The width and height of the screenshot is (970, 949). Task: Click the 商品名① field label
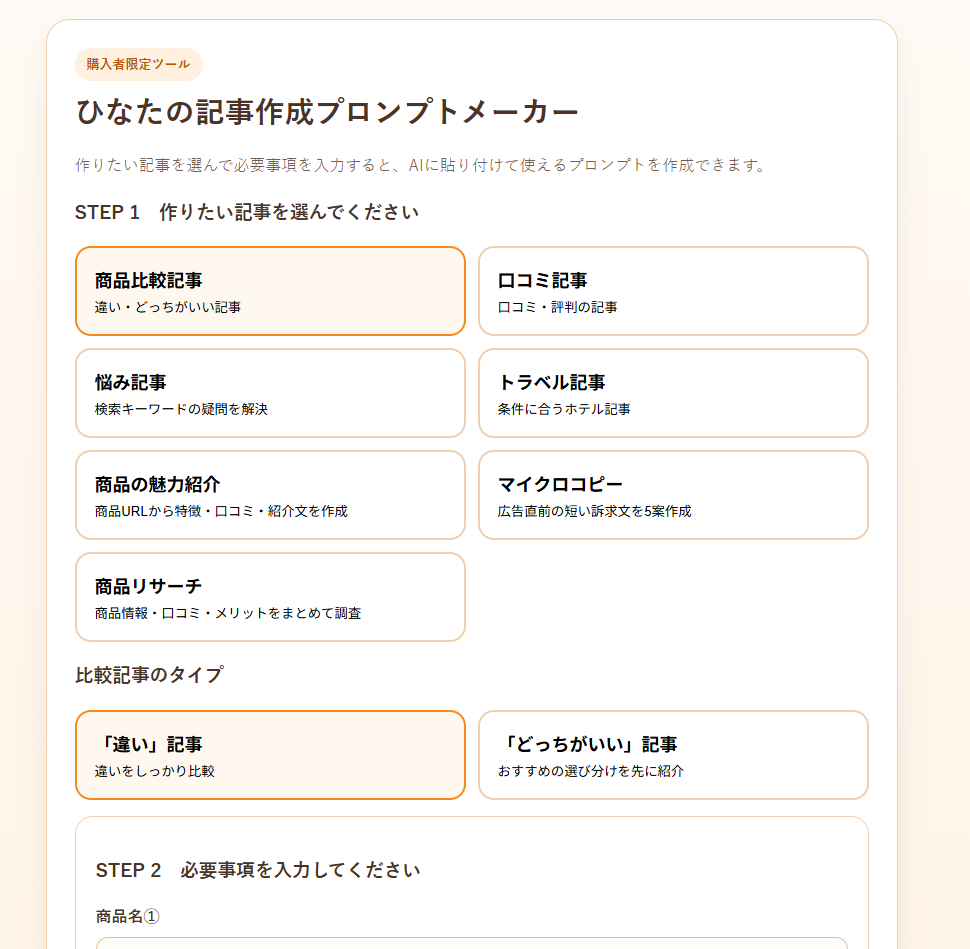(127, 916)
